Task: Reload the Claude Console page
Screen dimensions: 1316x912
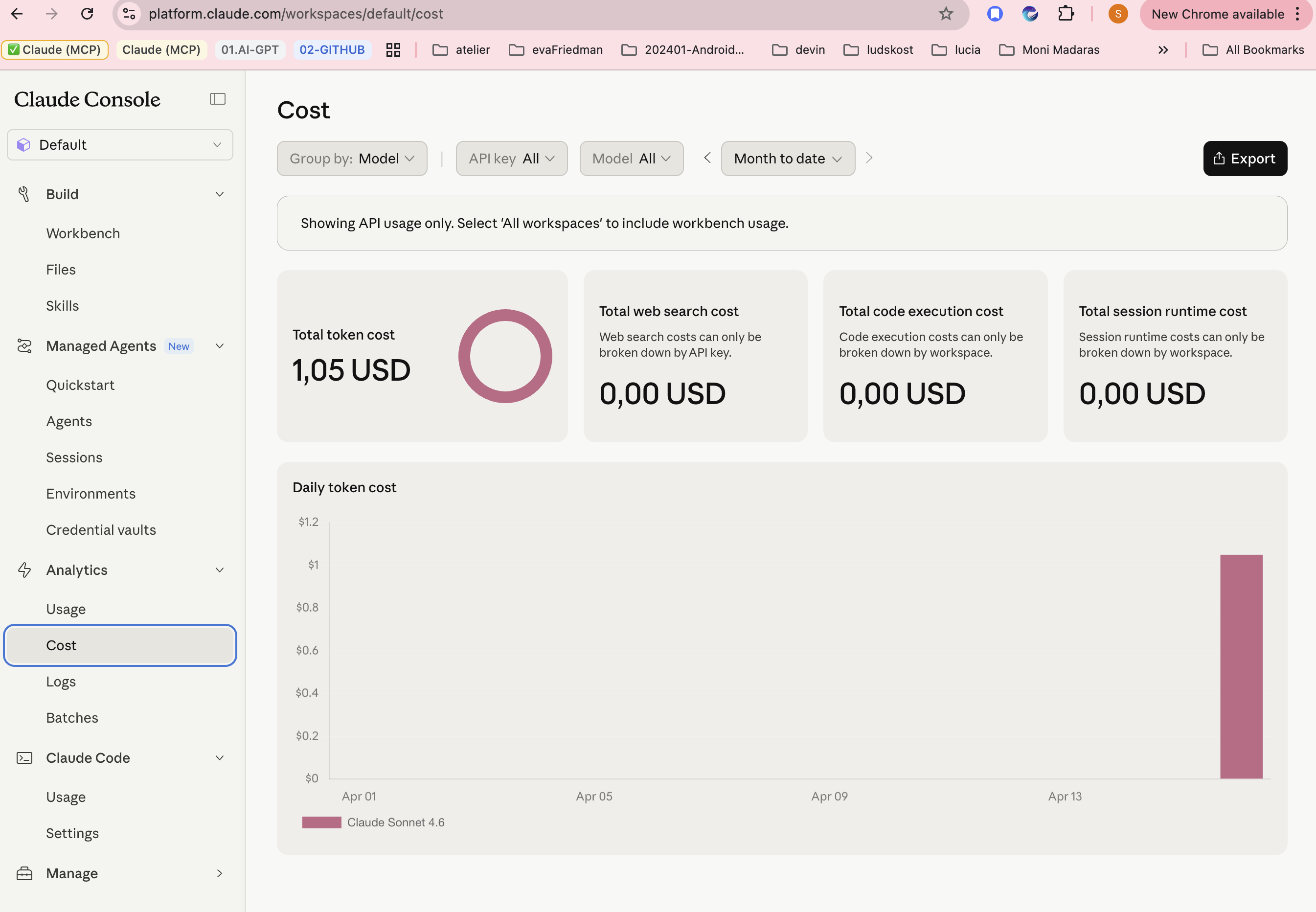Action: (87, 14)
